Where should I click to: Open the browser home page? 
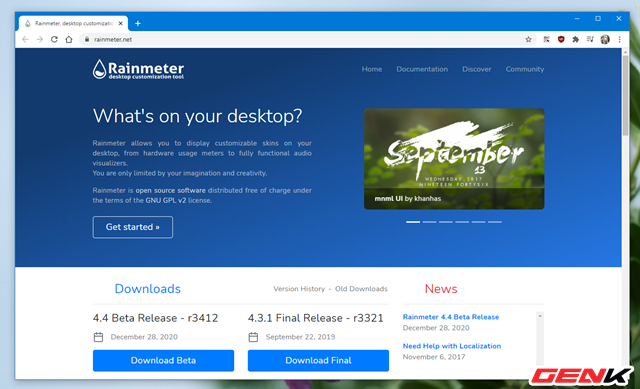(69, 40)
